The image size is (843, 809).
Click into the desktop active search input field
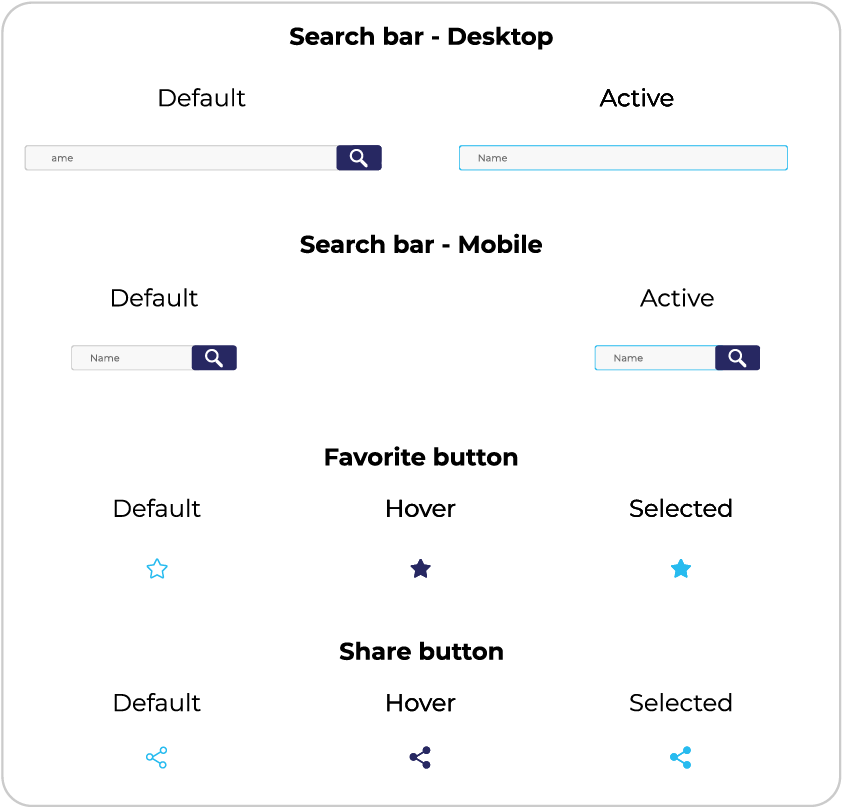tap(623, 158)
